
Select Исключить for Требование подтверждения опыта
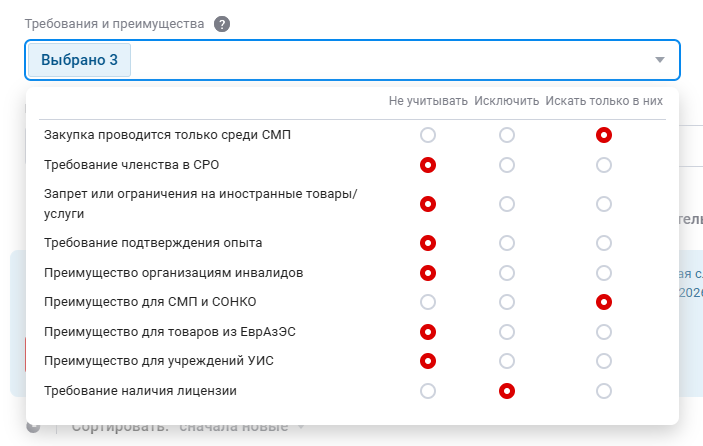tap(507, 243)
